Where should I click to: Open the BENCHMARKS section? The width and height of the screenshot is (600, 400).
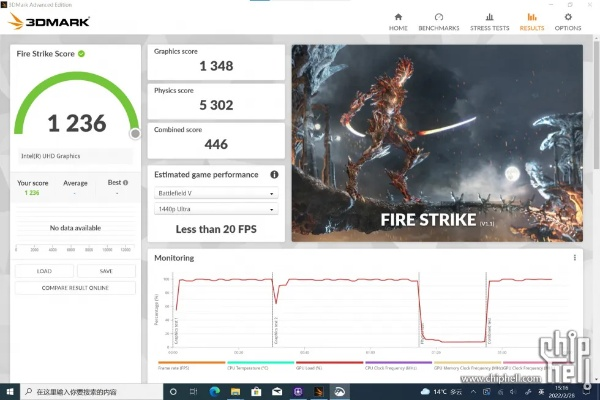click(x=439, y=21)
